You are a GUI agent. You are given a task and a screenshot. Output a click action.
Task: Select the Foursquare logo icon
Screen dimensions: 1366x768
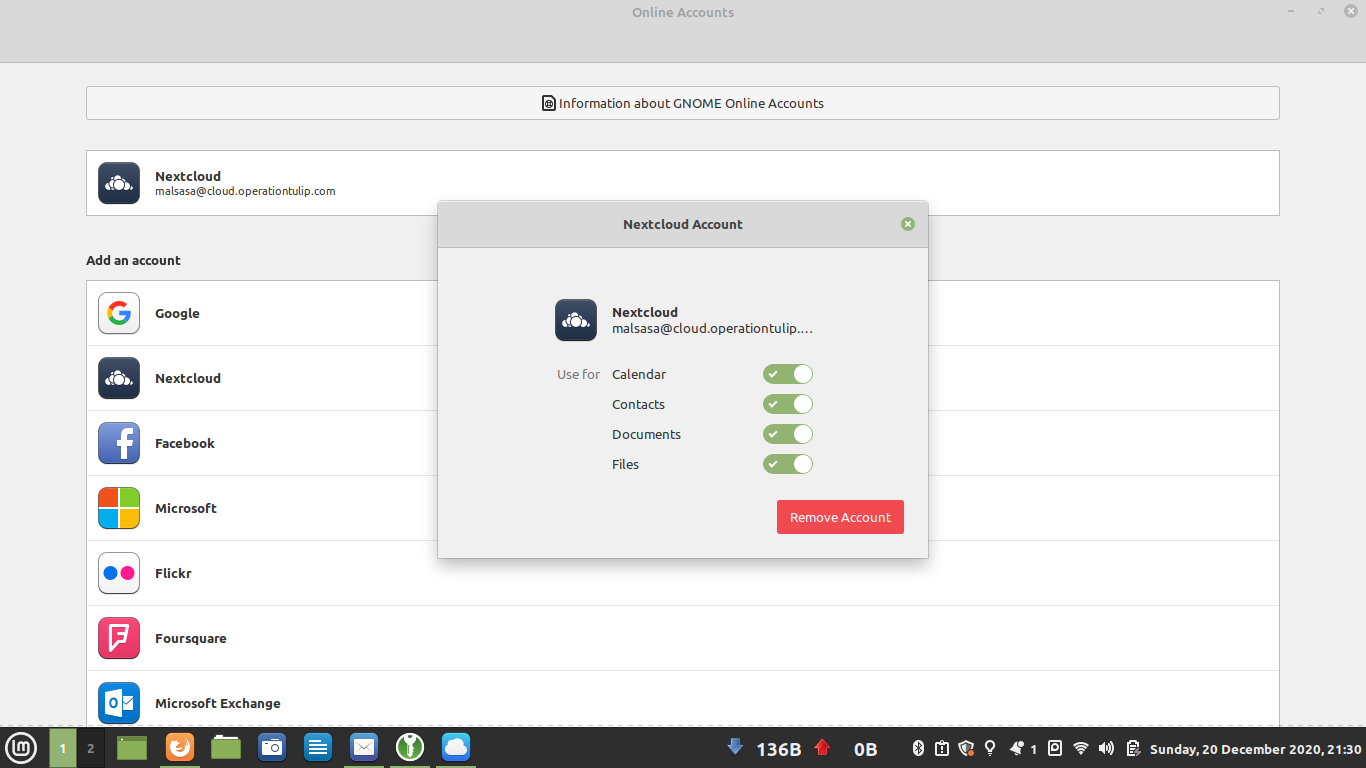tap(119, 638)
